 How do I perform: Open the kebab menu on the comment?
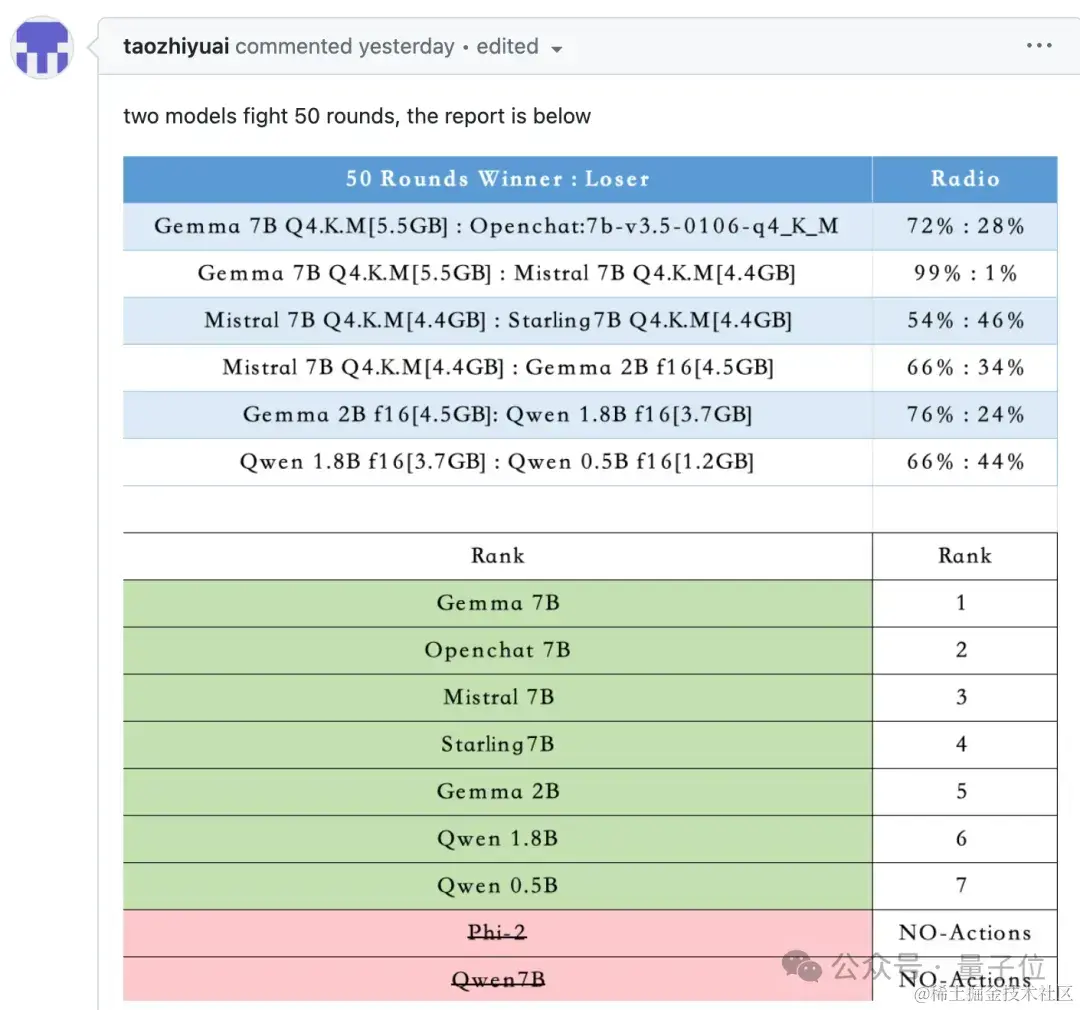pyautogui.click(x=1039, y=45)
